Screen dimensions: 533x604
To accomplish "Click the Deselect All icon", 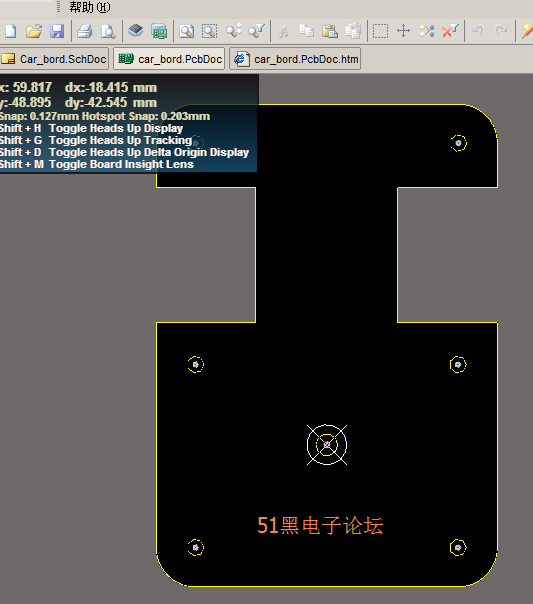I will pyautogui.click(x=427, y=31).
